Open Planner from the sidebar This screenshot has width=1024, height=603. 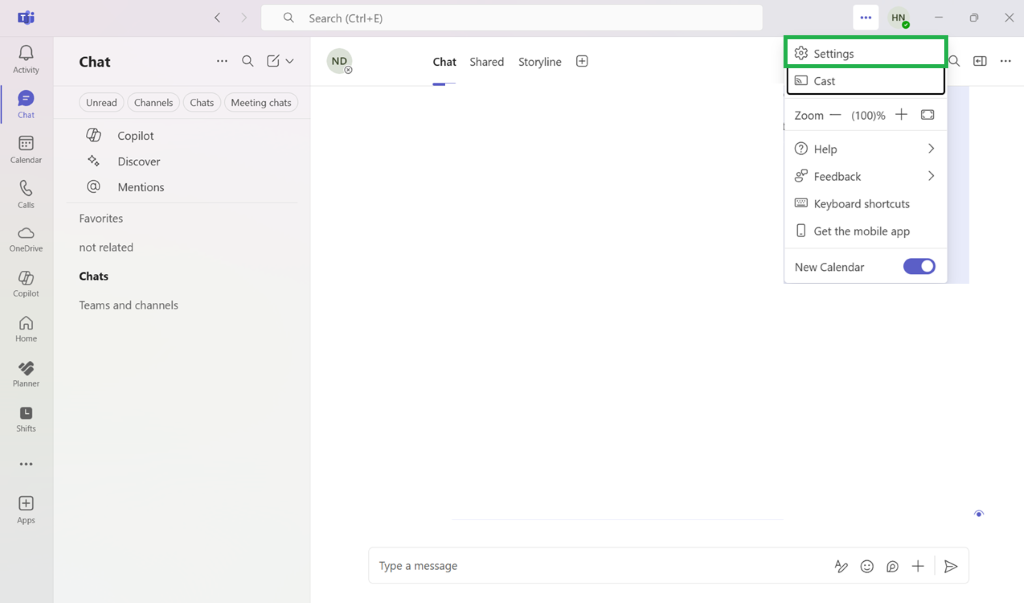tap(26, 374)
